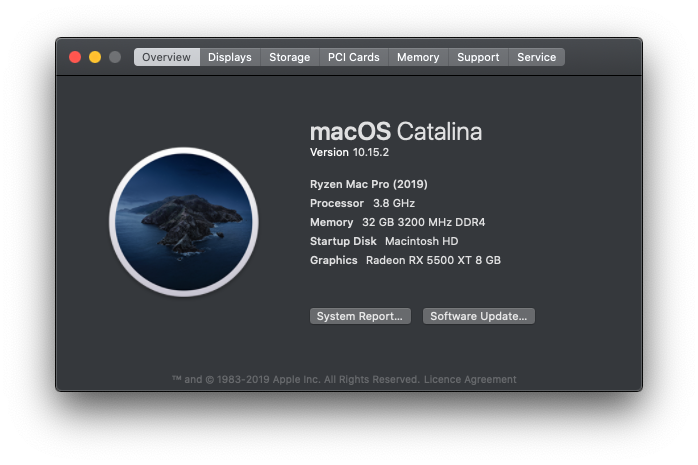Screen dimensions: 698x465
Task: Click the Processor 3.8 GHz line
Action: pos(362,203)
